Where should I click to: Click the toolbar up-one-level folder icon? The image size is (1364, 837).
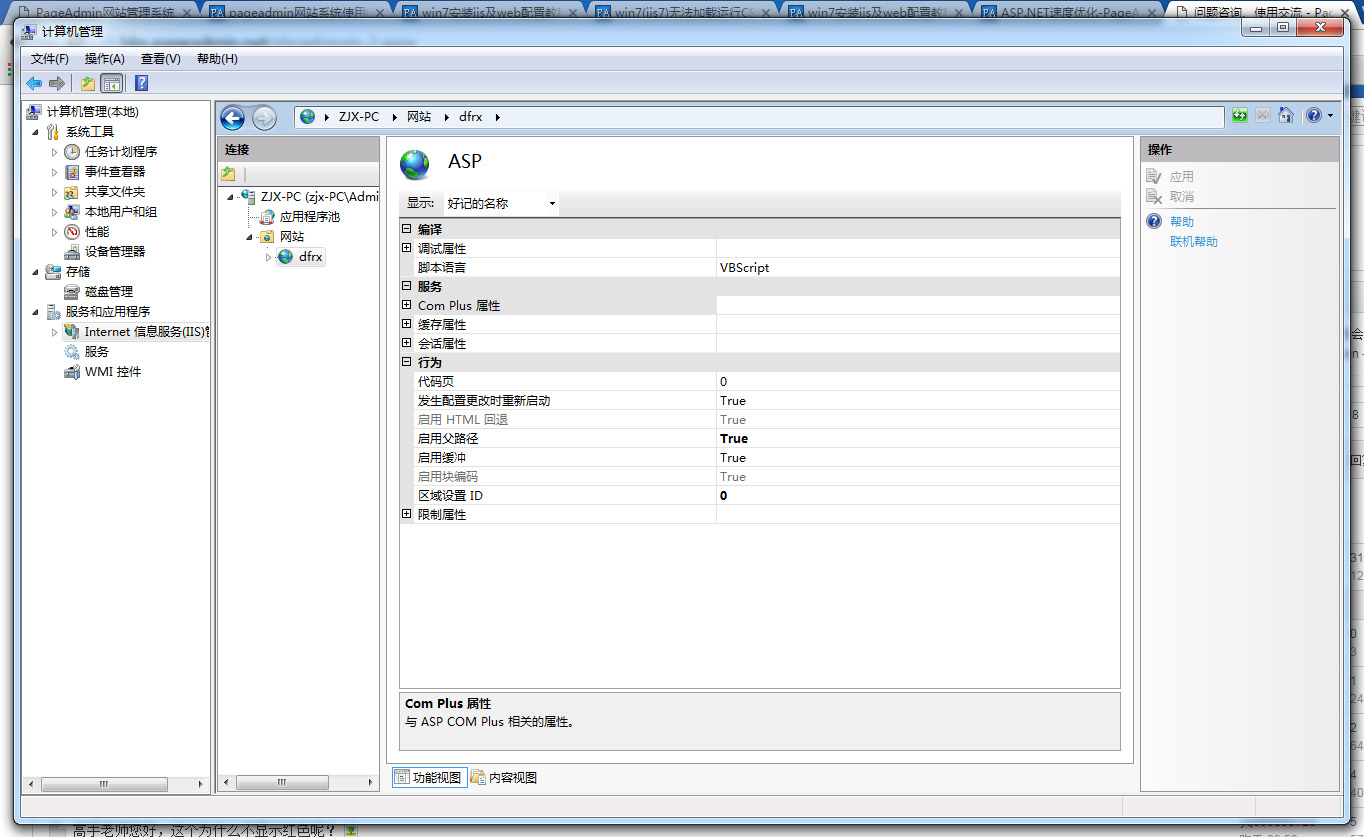tap(88, 83)
